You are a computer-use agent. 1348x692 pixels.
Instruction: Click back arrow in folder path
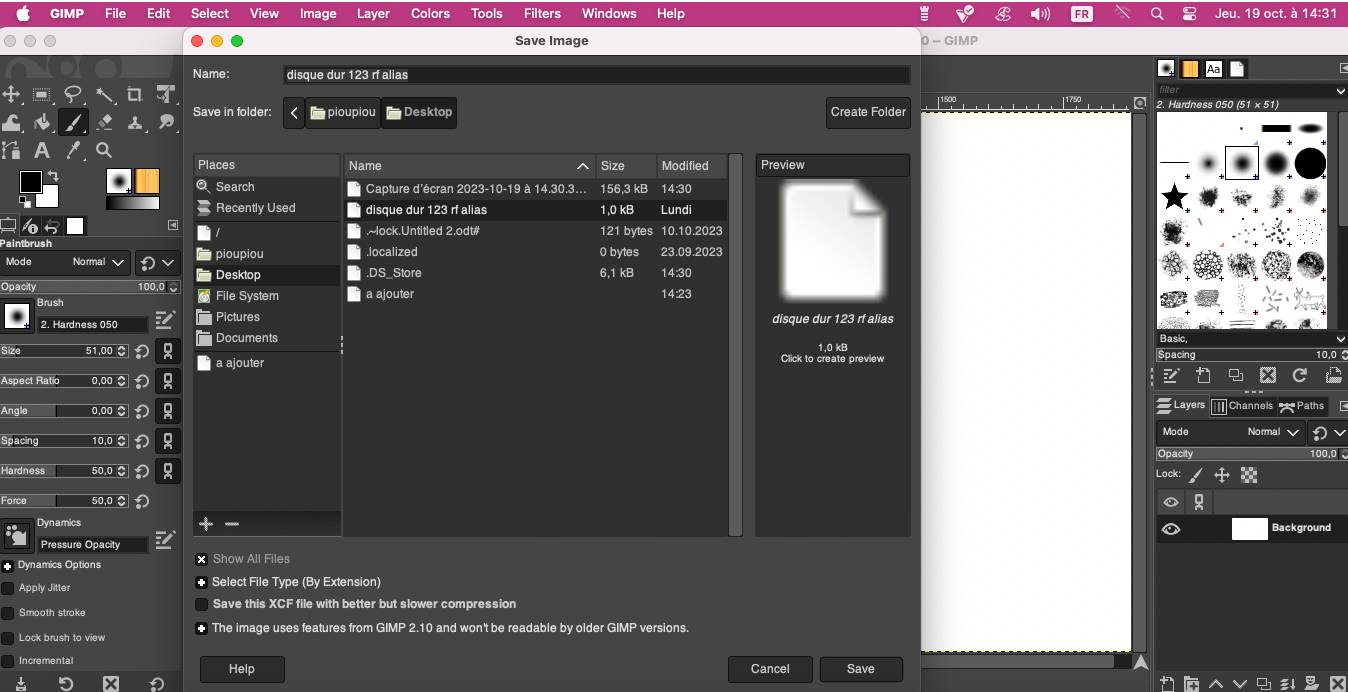tap(294, 112)
